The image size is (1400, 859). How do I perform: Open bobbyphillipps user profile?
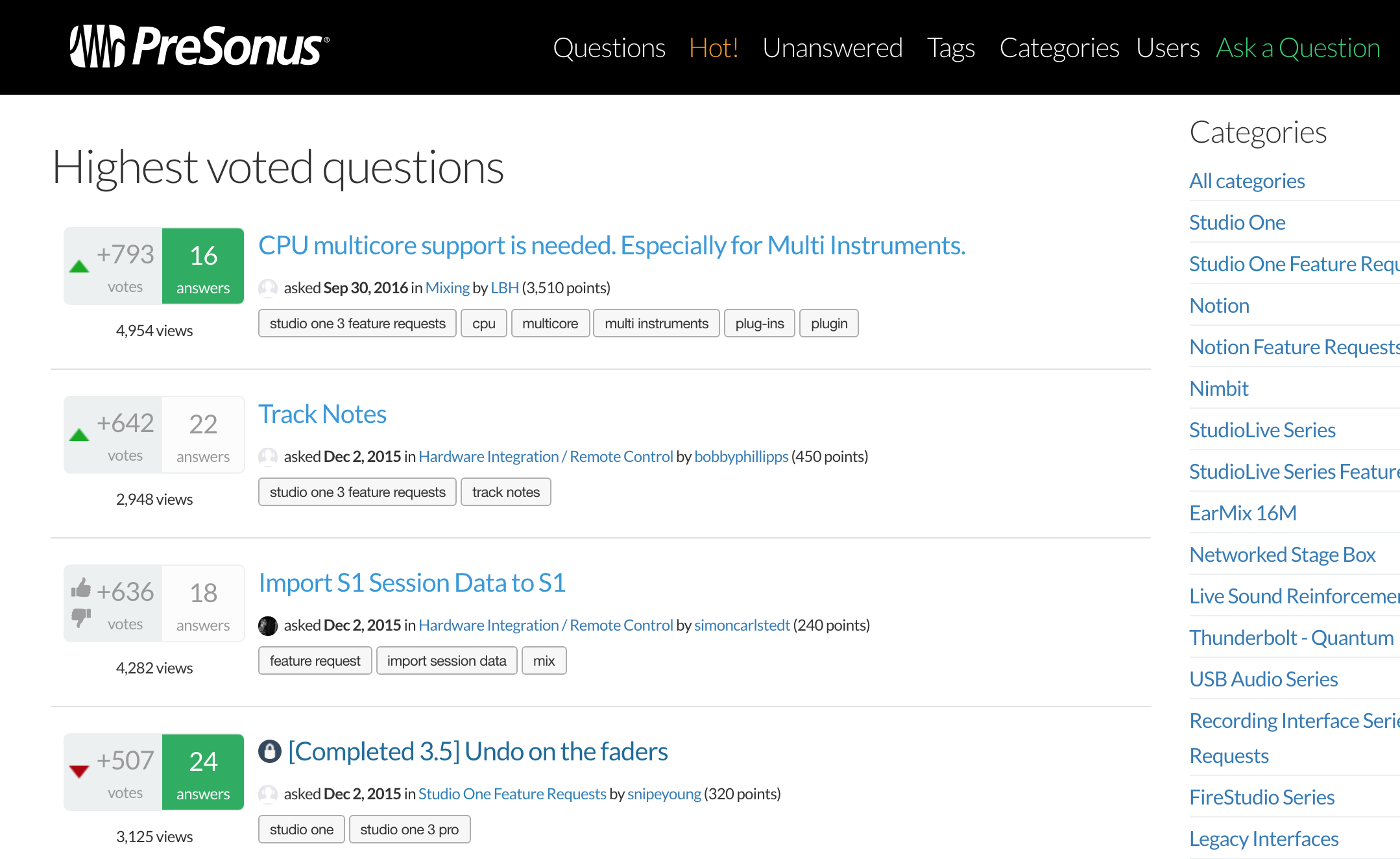[x=741, y=457]
